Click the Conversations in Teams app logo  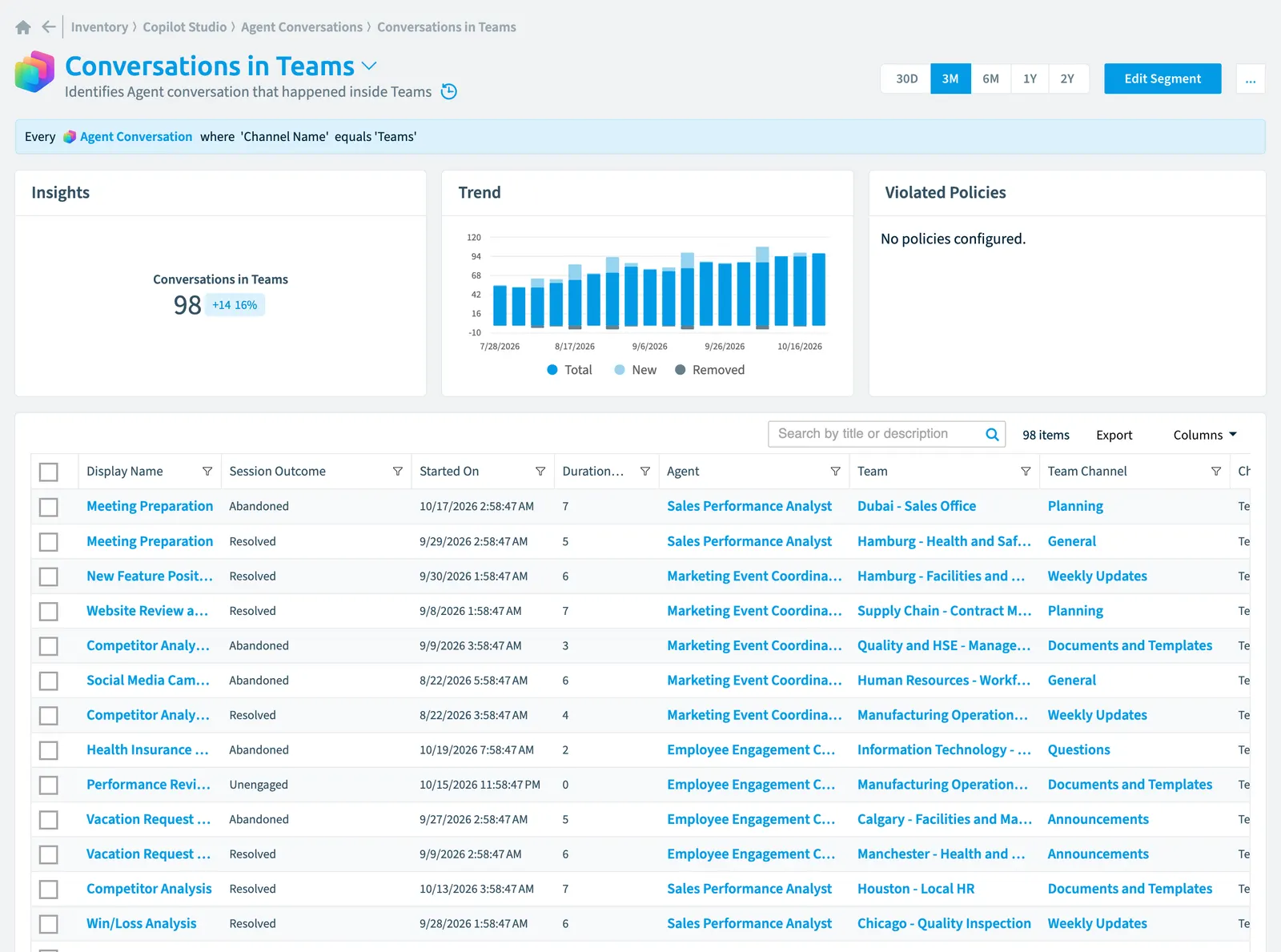tap(34, 71)
